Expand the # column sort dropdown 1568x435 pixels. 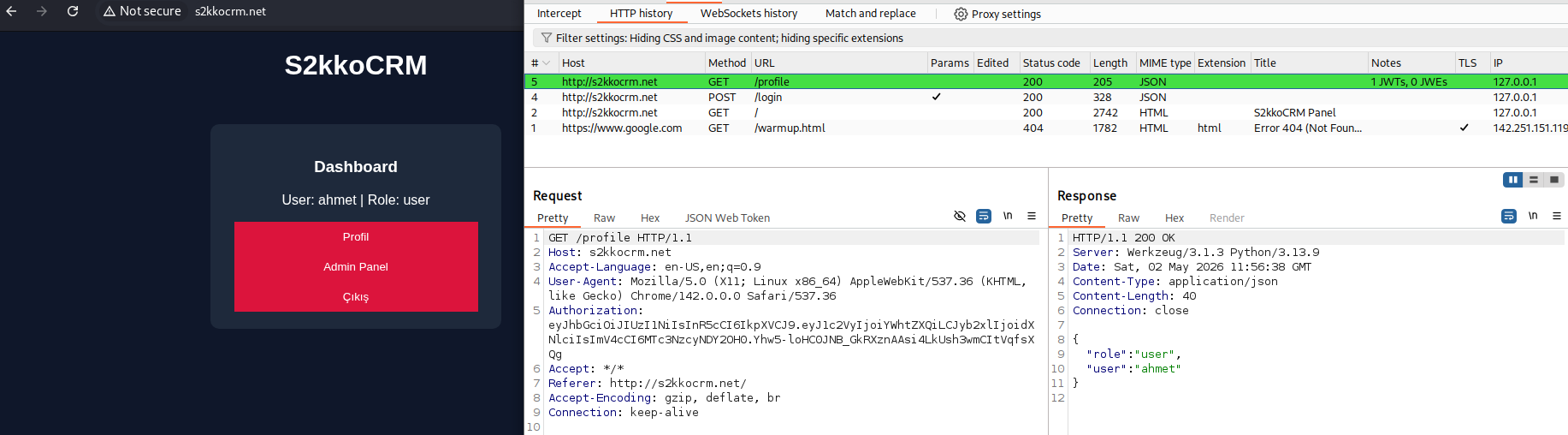pos(547,63)
